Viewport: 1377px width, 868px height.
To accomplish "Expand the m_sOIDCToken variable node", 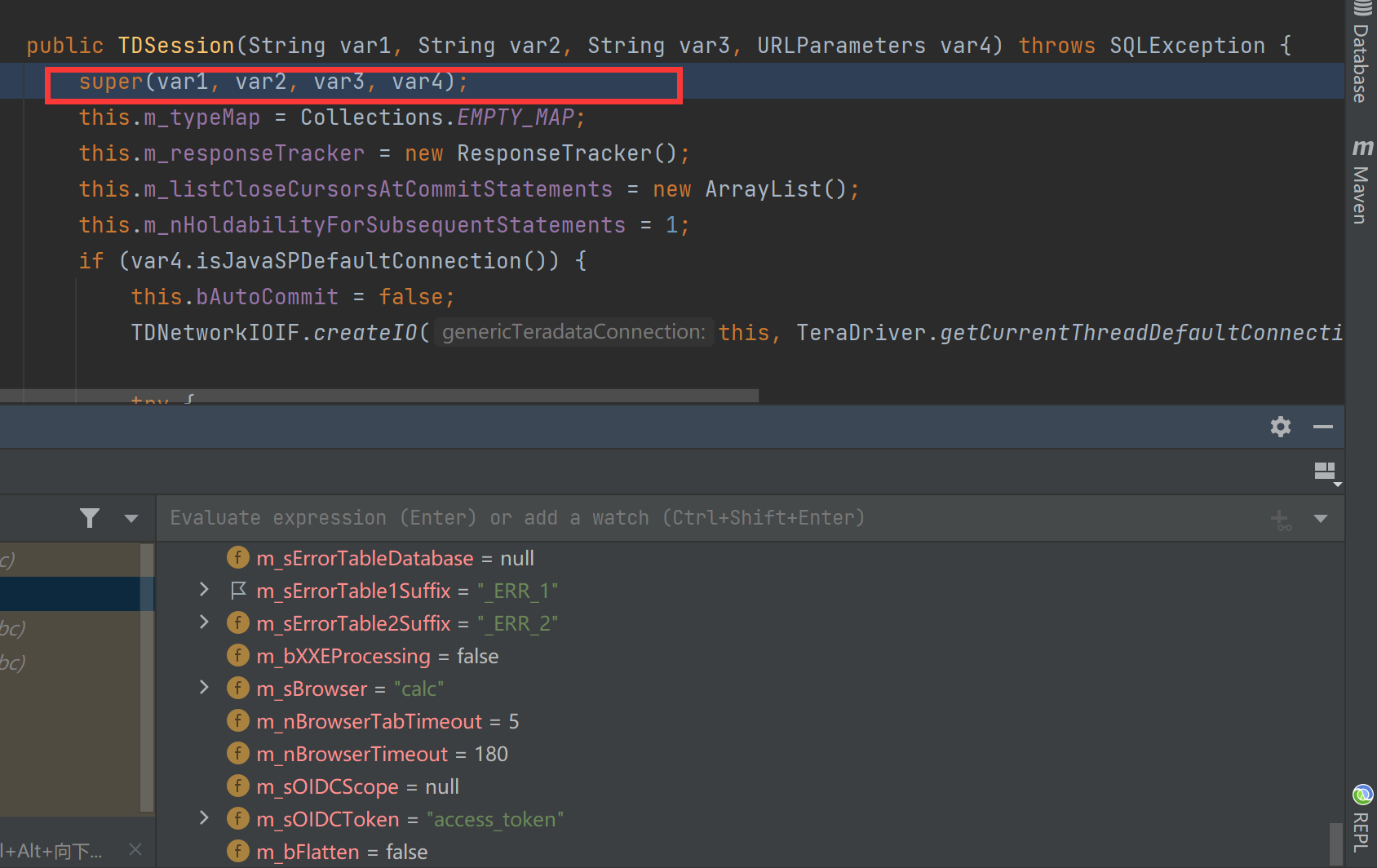I will tap(204, 818).
